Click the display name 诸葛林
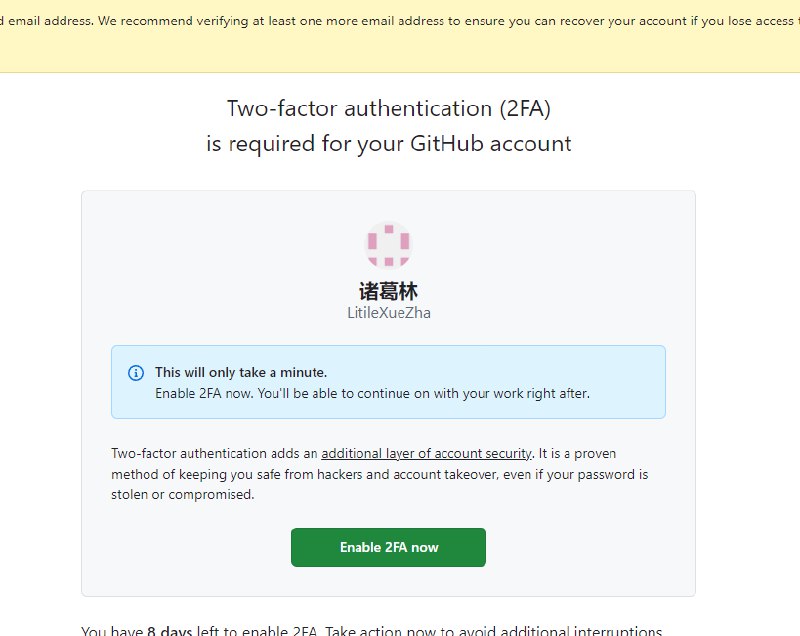800x636 pixels. [x=389, y=291]
